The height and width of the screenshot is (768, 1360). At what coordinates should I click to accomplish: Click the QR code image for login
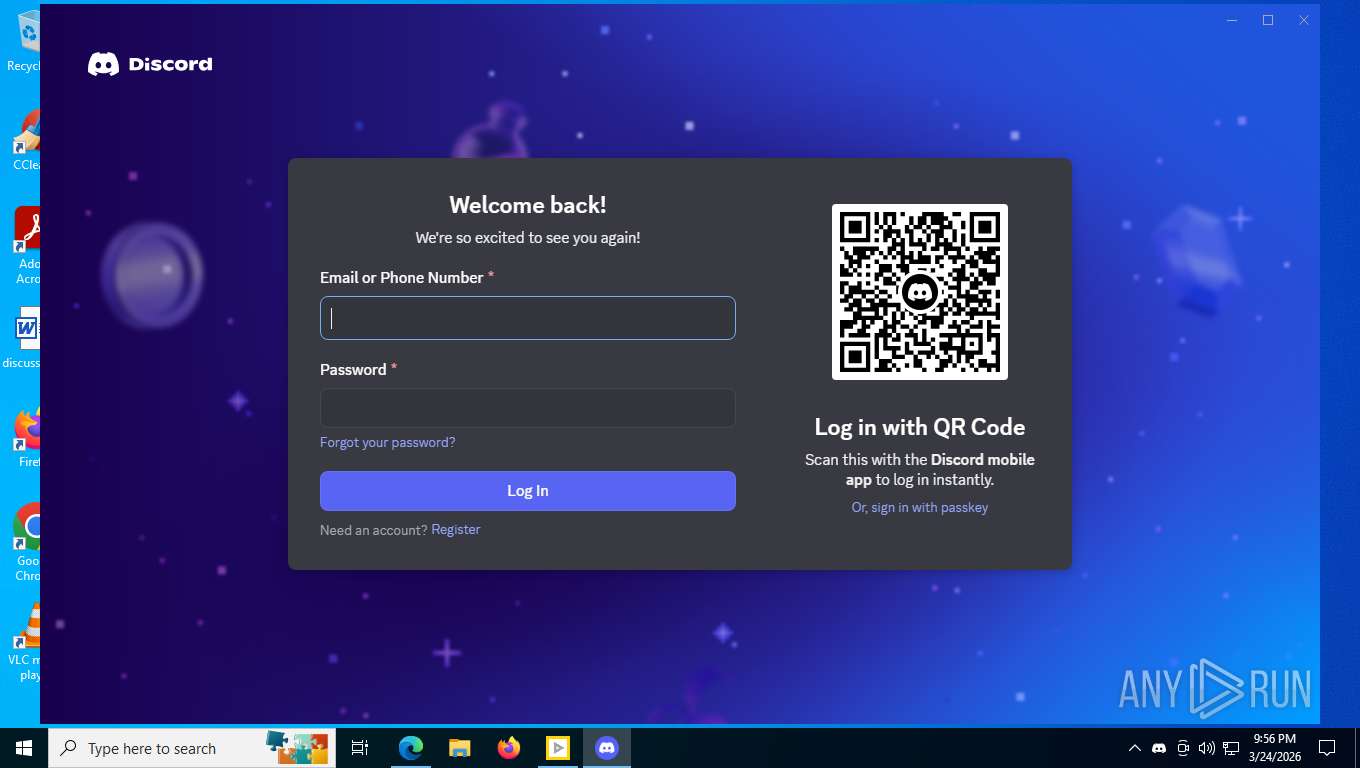pos(920,292)
